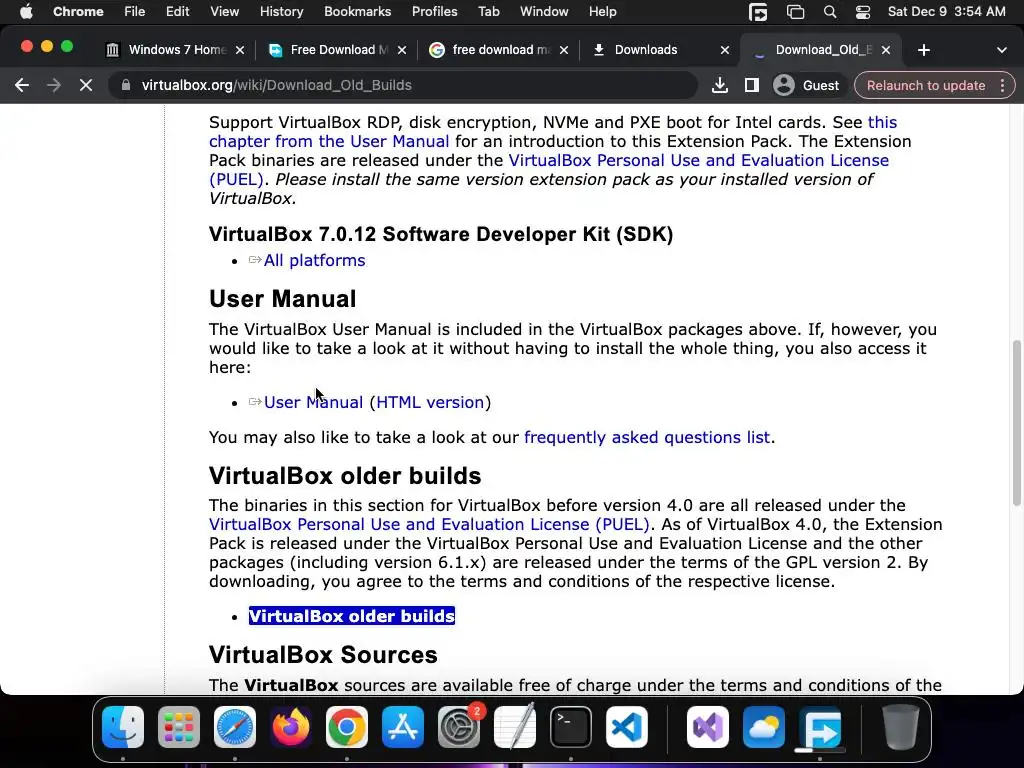The height and width of the screenshot is (768, 1024).
Task: Open System Settings from the Dock
Action: (459, 727)
